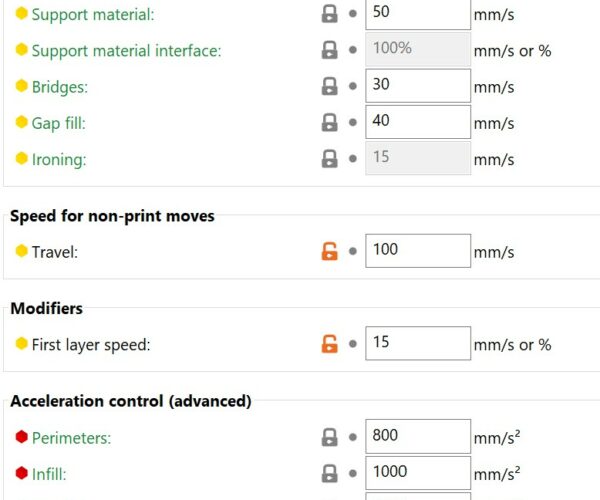Click the reset dot next to Travel
Viewport: 600px width, 500px height.
click(353, 251)
